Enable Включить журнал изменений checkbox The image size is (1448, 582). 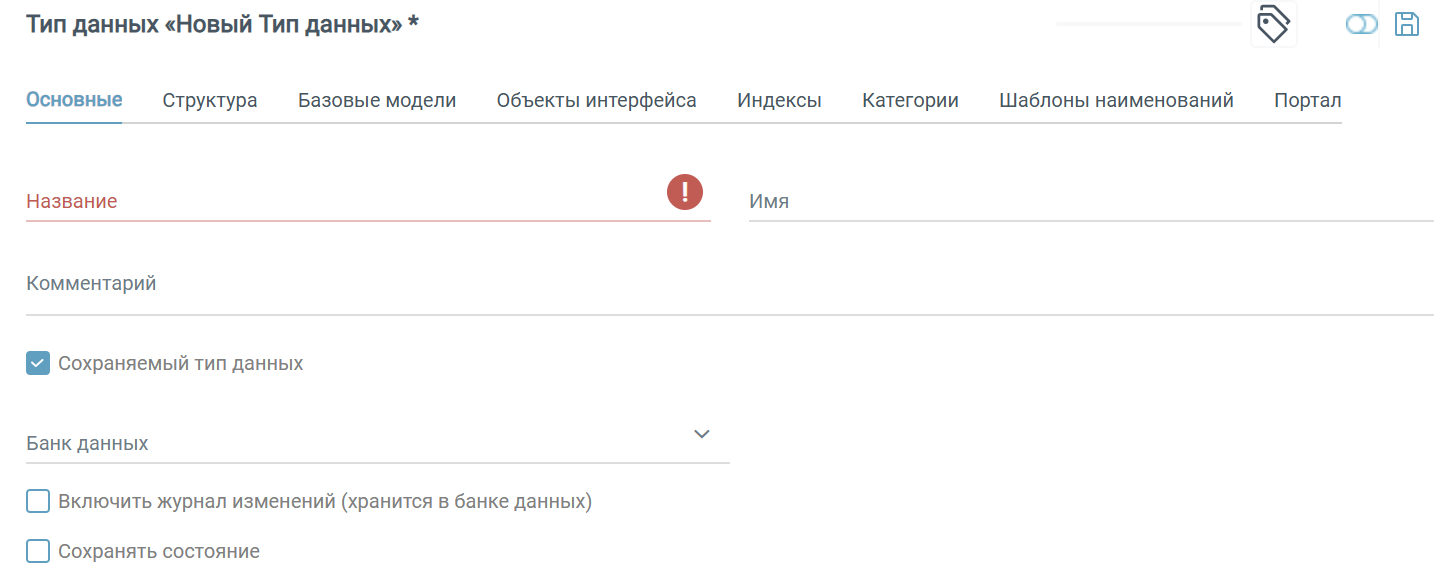pos(37,501)
